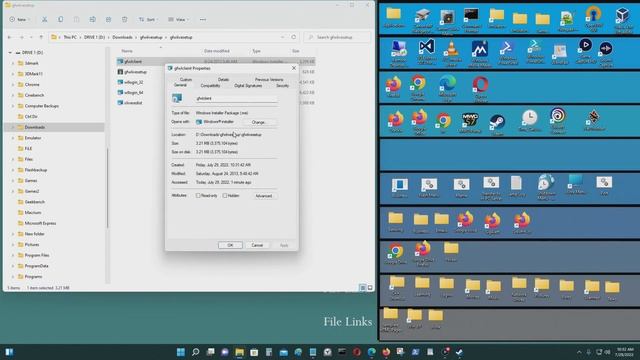
Task: Collapse the DRIVE 1 (D:) tree node
Action: point(10,53)
